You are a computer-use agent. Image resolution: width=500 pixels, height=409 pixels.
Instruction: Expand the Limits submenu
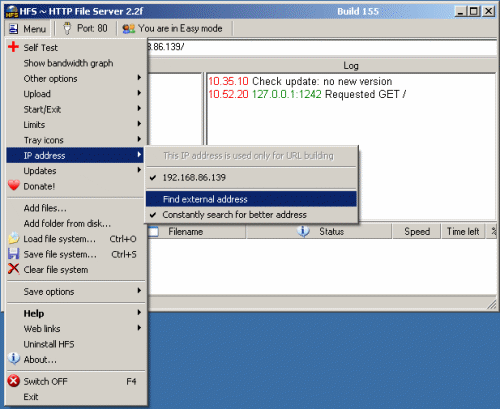pos(75,124)
